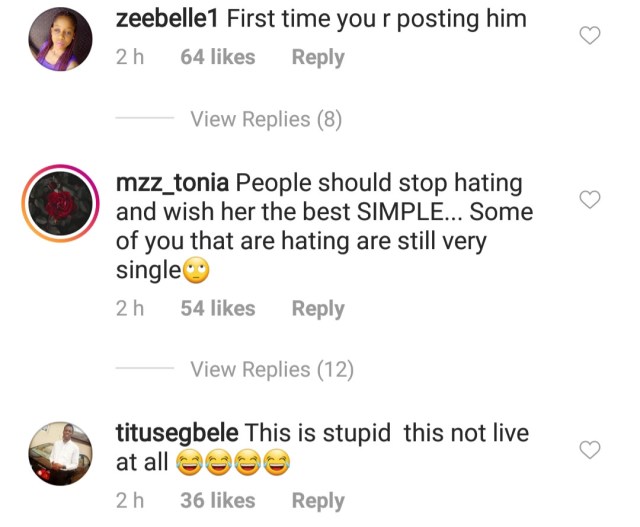The width and height of the screenshot is (640, 527).
Task: Like mzz_tonia's comment with the heart
Action: (x=590, y=200)
